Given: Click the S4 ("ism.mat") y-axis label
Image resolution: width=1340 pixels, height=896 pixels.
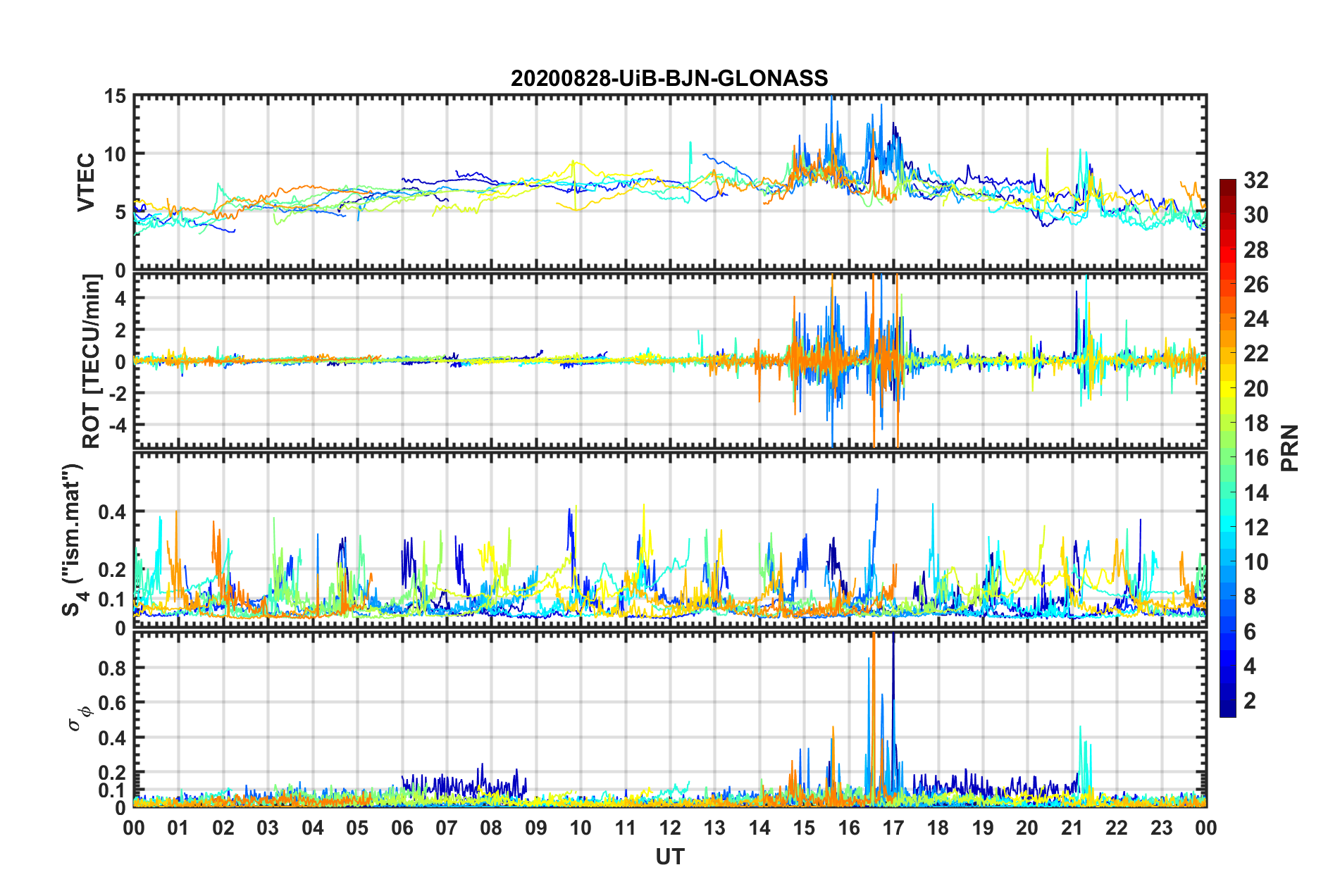Looking at the screenshot, I should click(73, 540).
